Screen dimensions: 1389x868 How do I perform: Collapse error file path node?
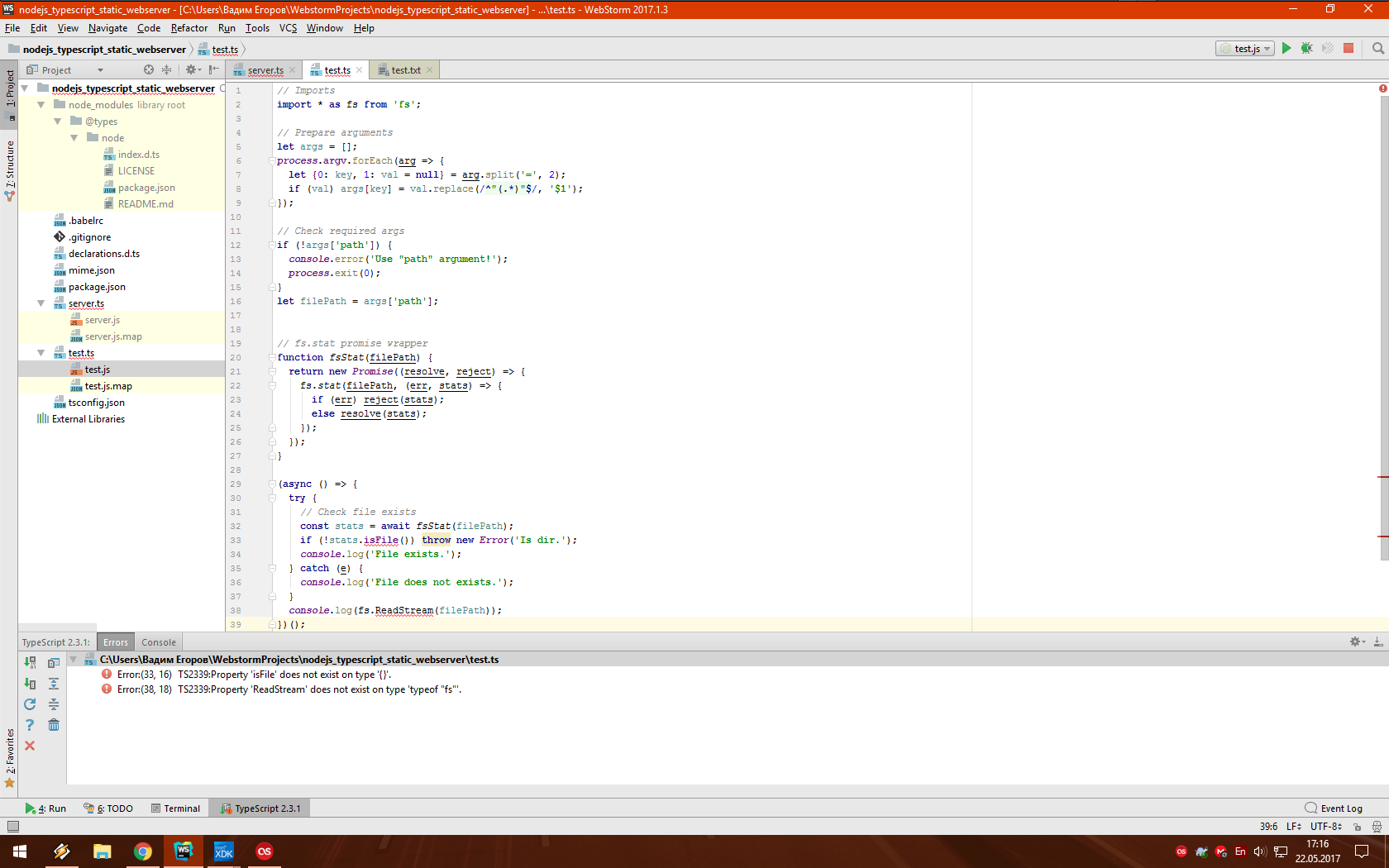coord(74,660)
